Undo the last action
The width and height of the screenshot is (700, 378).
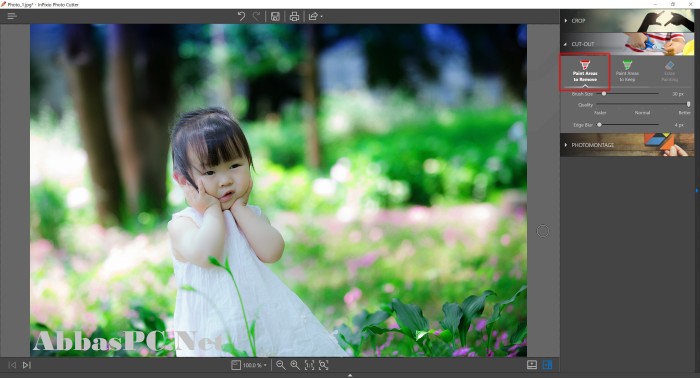241,17
